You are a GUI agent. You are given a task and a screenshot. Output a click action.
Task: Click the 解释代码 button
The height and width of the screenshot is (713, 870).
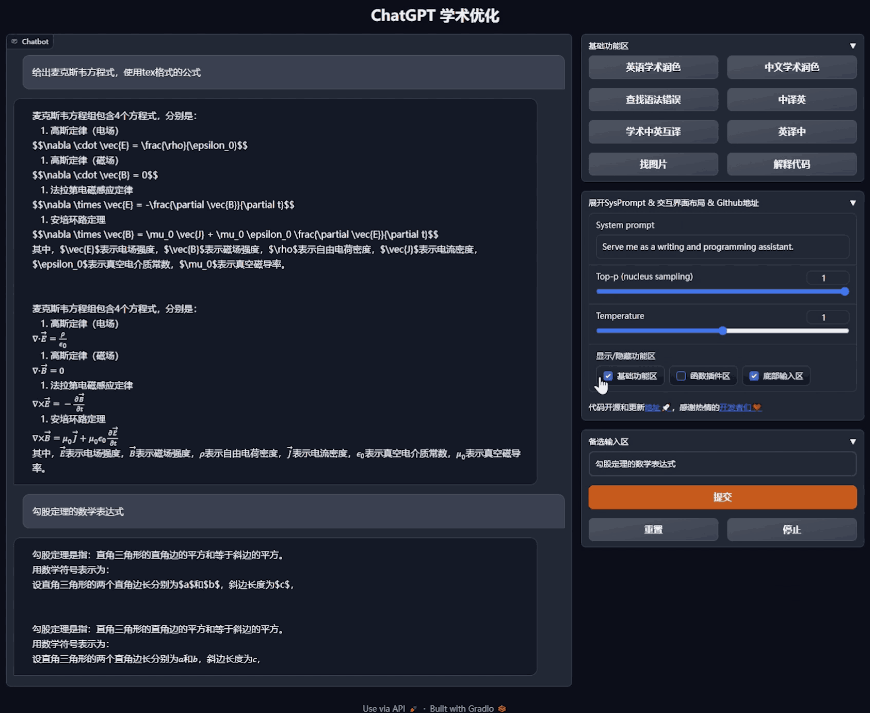792,164
